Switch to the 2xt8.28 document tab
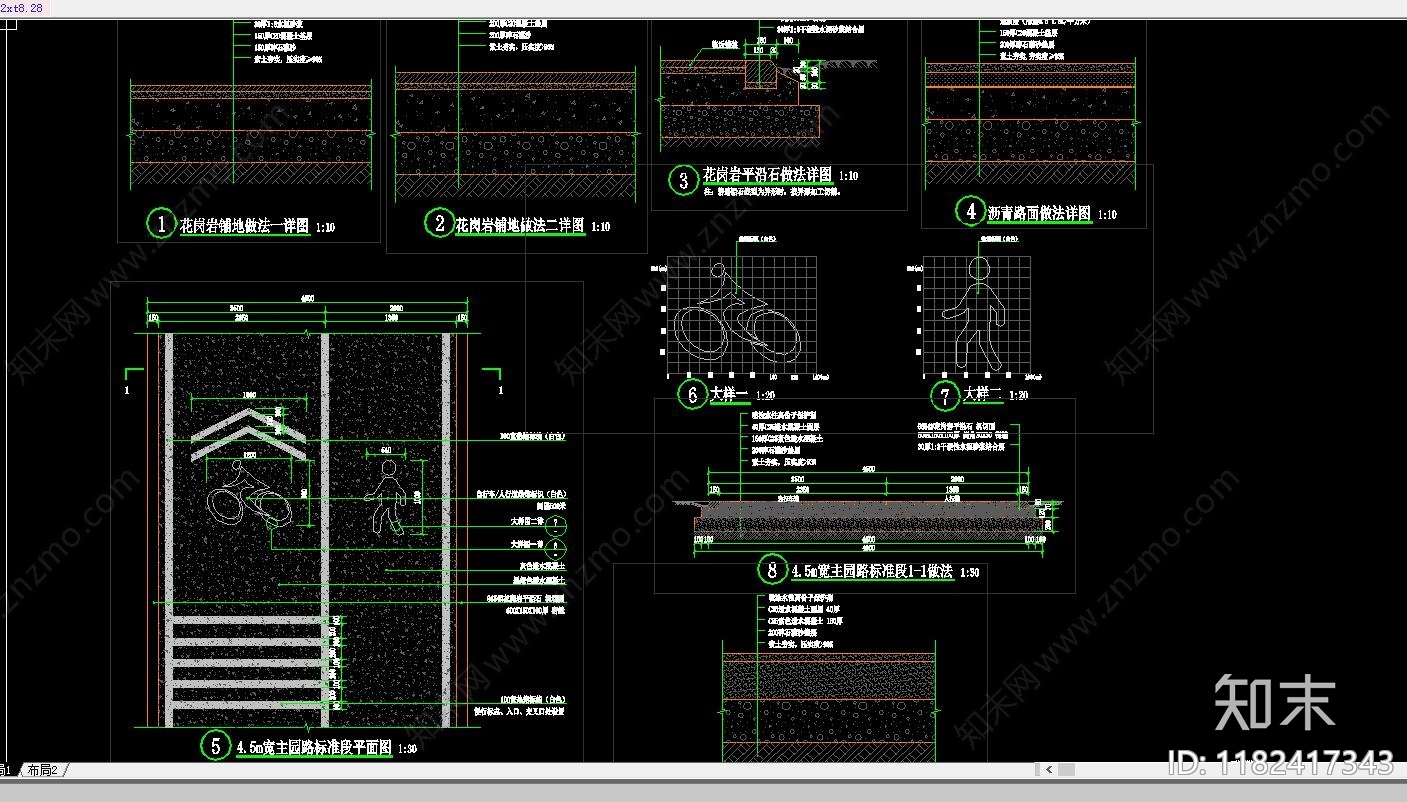This screenshot has width=1407, height=802. (22, 8)
